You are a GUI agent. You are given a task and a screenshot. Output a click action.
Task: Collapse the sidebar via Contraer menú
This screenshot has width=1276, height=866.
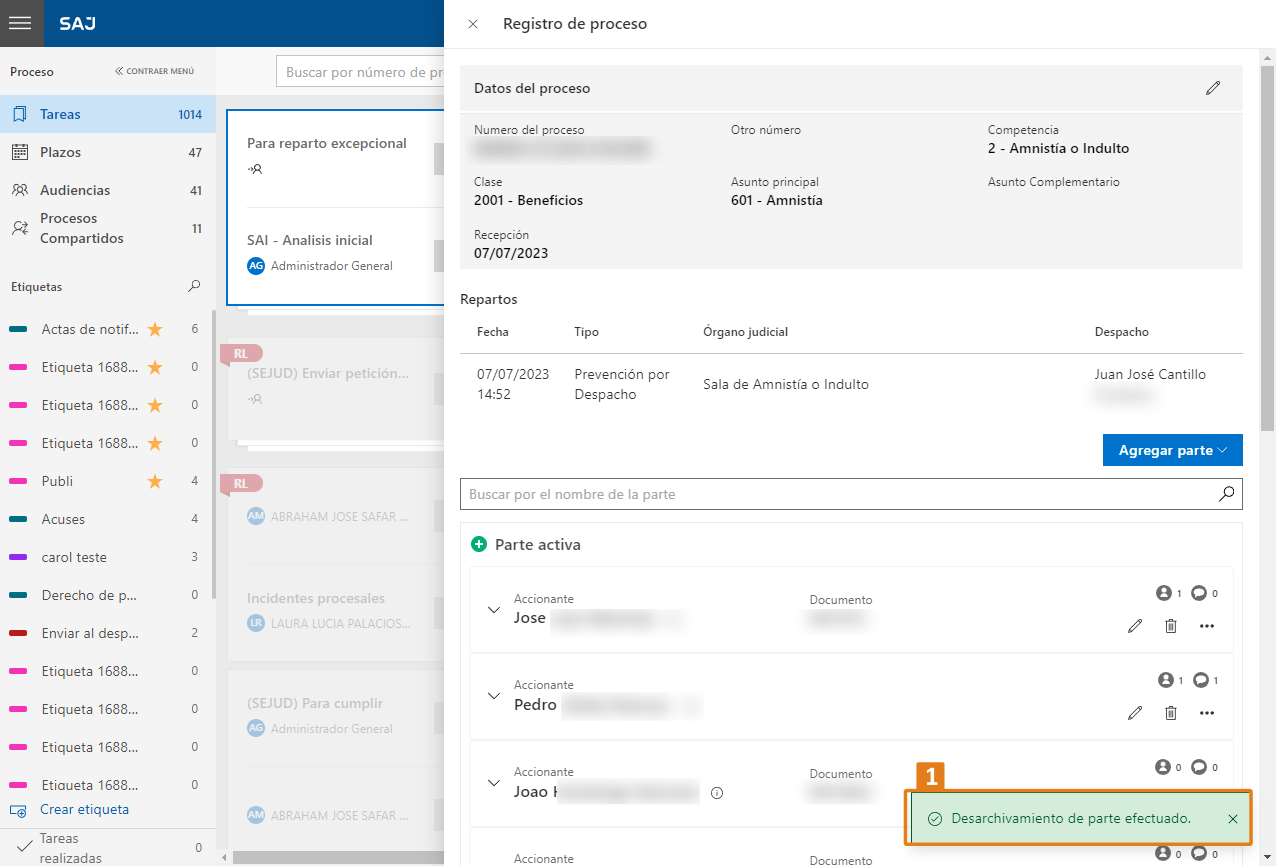[154, 71]
